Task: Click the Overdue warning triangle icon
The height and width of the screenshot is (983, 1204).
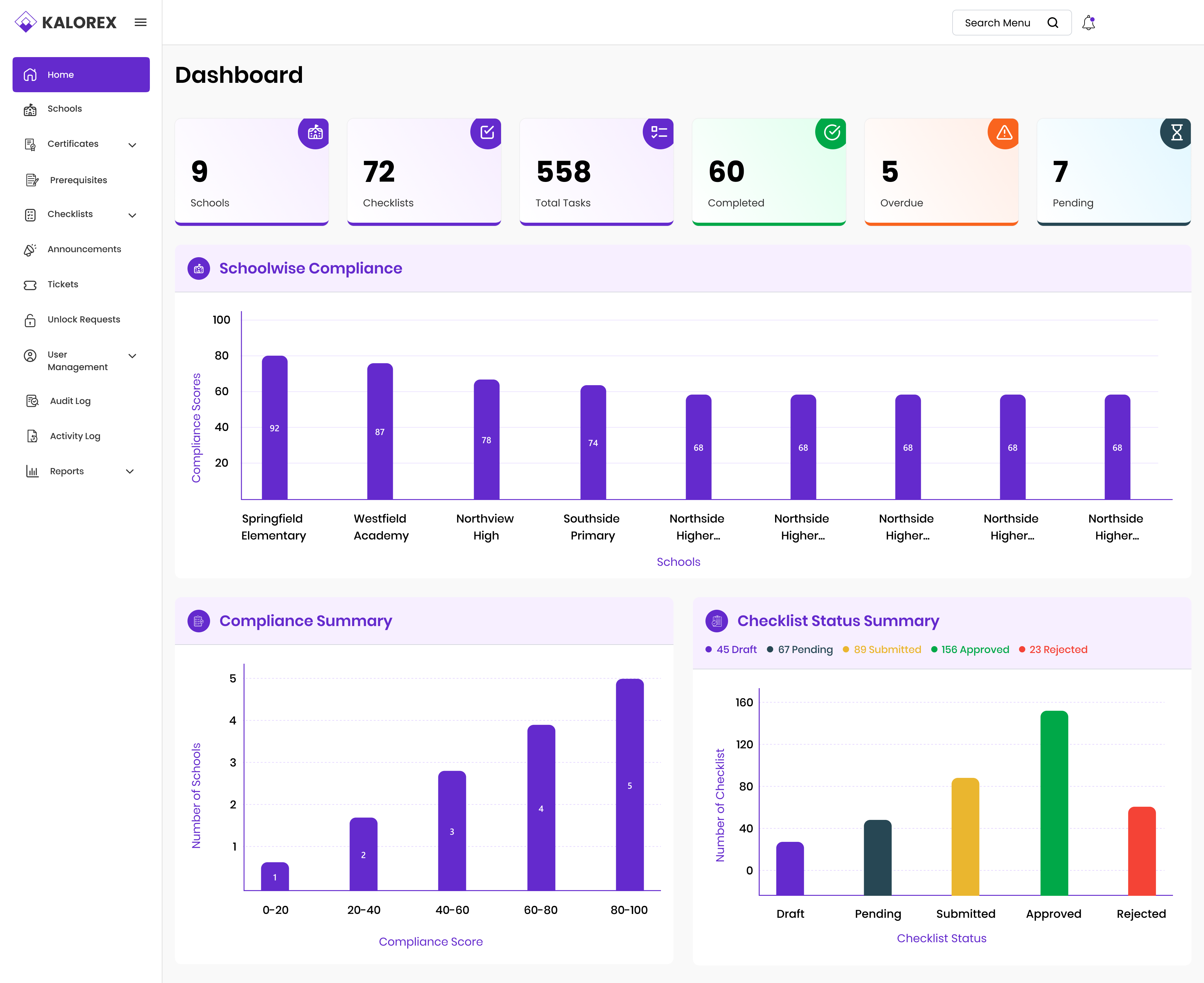Action: point(1004,133)
